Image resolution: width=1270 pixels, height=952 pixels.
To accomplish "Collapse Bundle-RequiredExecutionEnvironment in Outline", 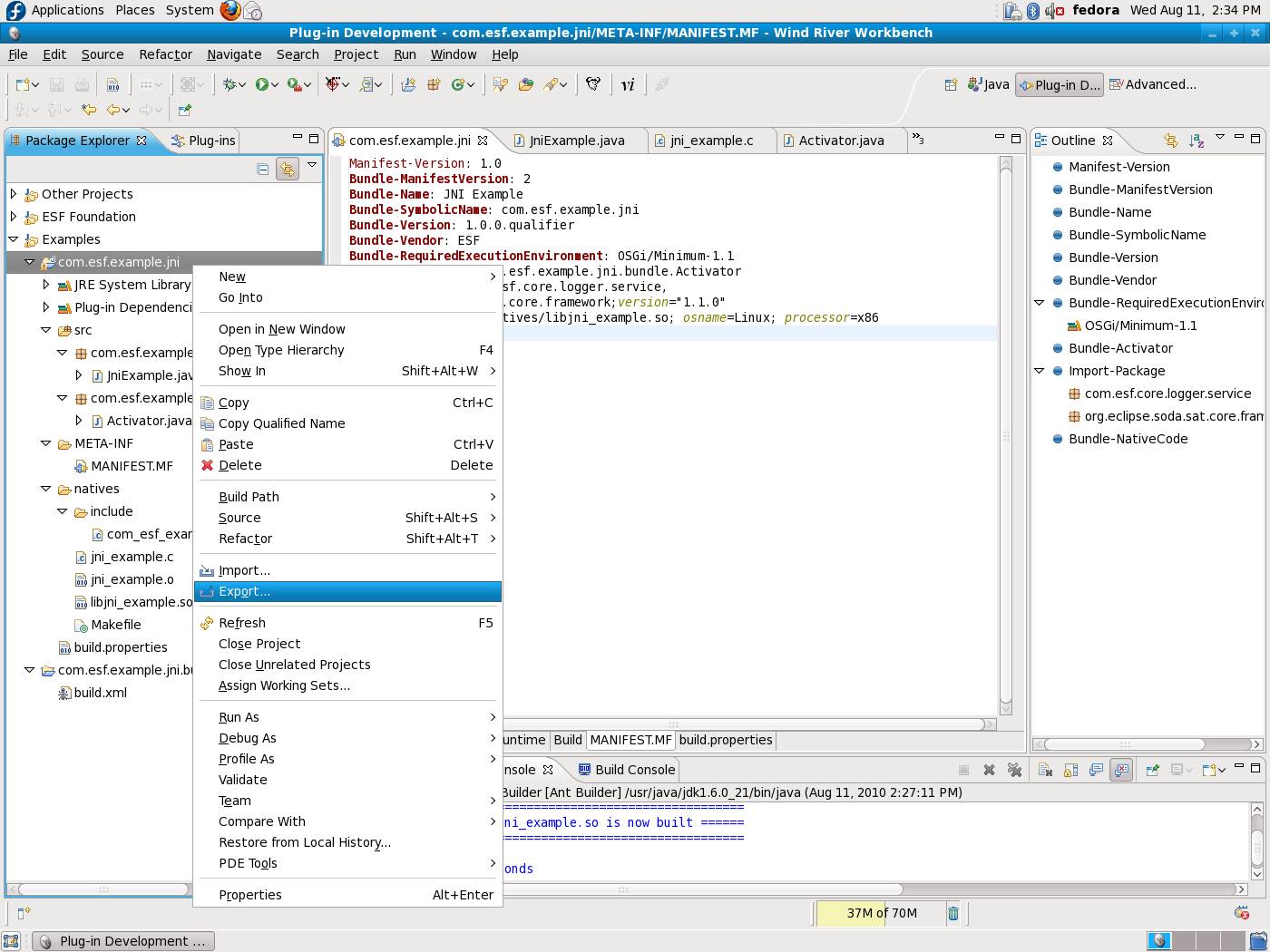I will (x=1040, y=303).
